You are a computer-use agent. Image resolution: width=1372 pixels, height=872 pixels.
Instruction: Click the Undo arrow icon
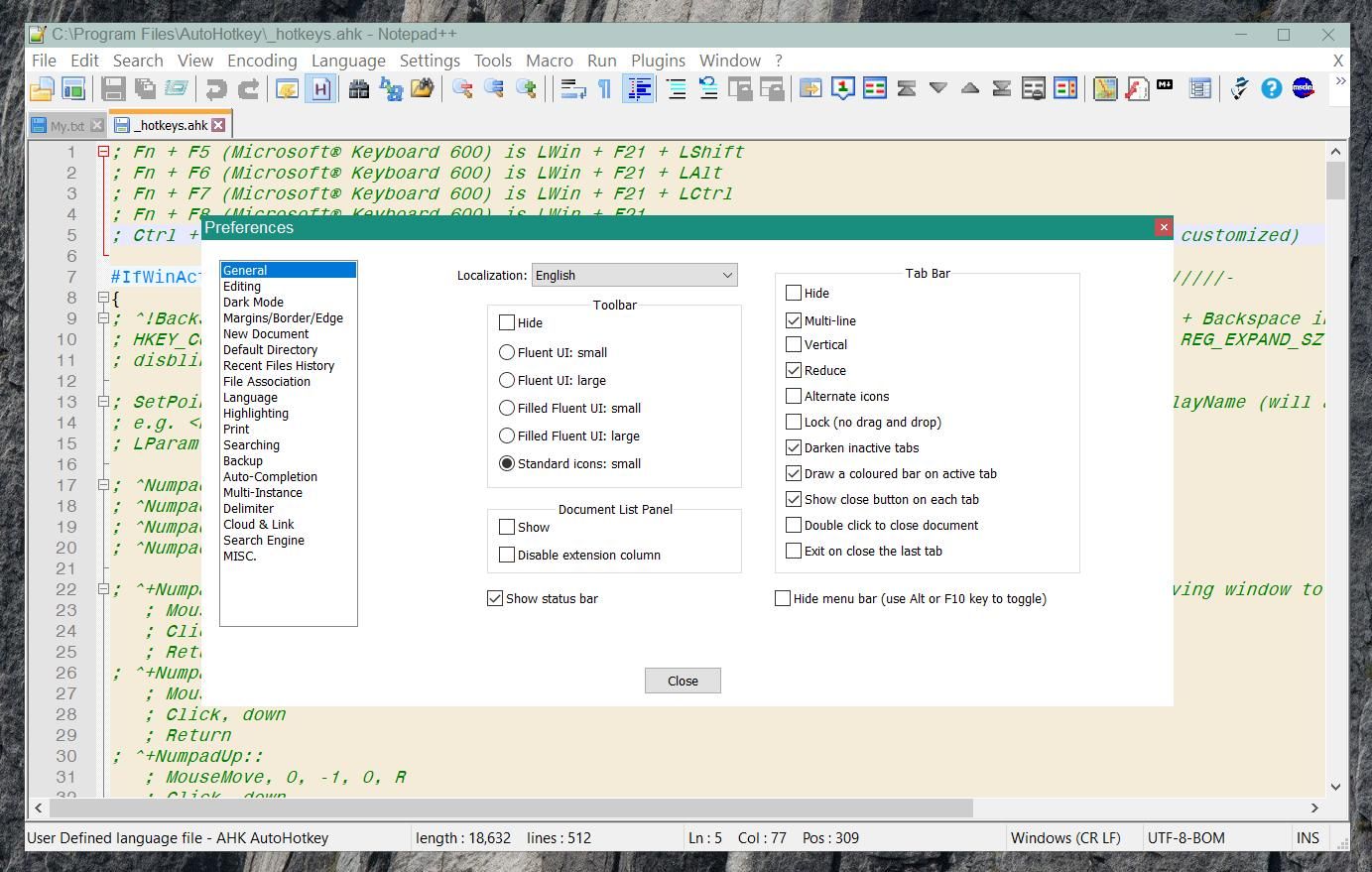[x=215, y=89]
